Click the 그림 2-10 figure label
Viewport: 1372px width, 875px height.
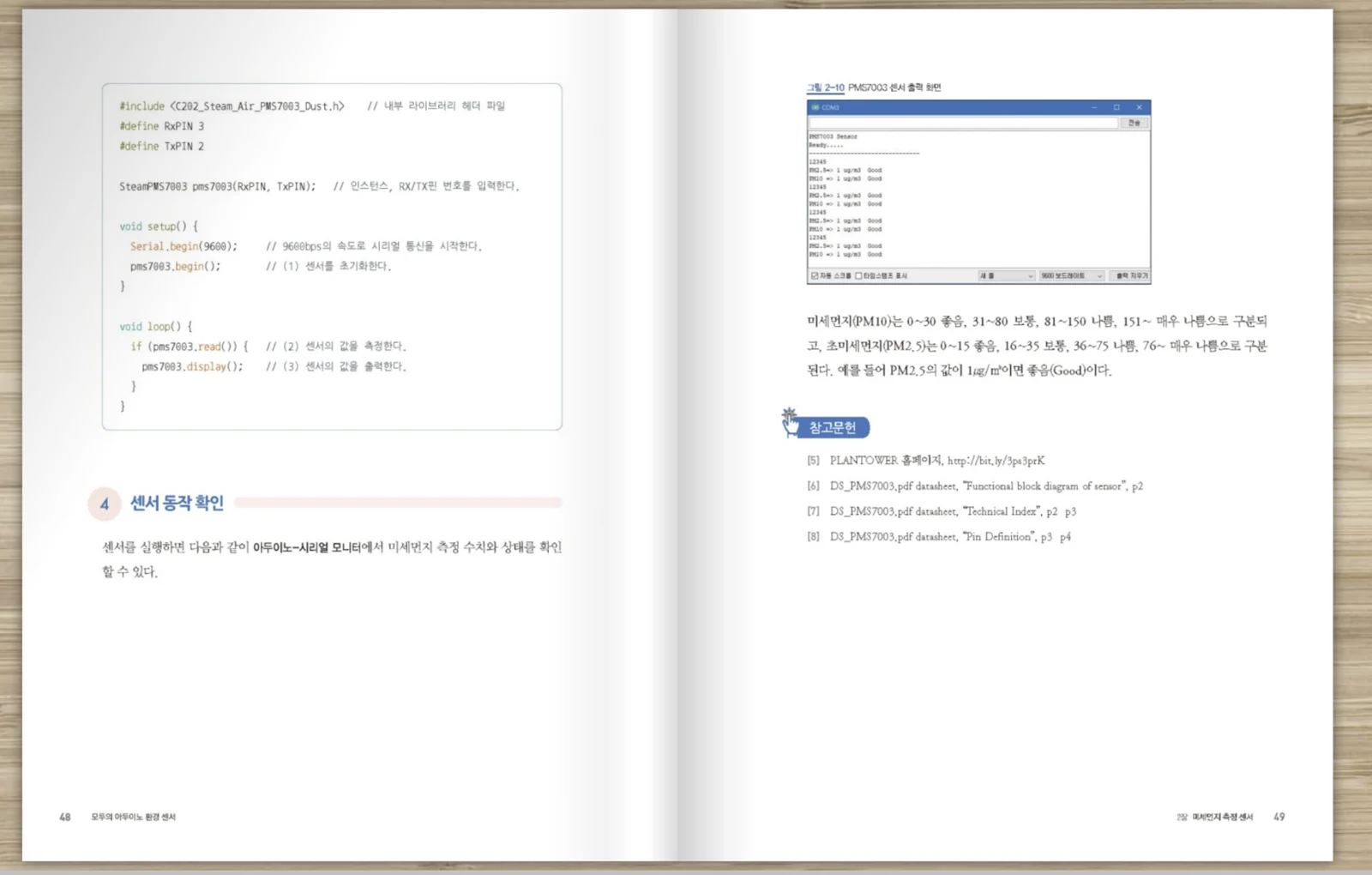tap(826, 87)
